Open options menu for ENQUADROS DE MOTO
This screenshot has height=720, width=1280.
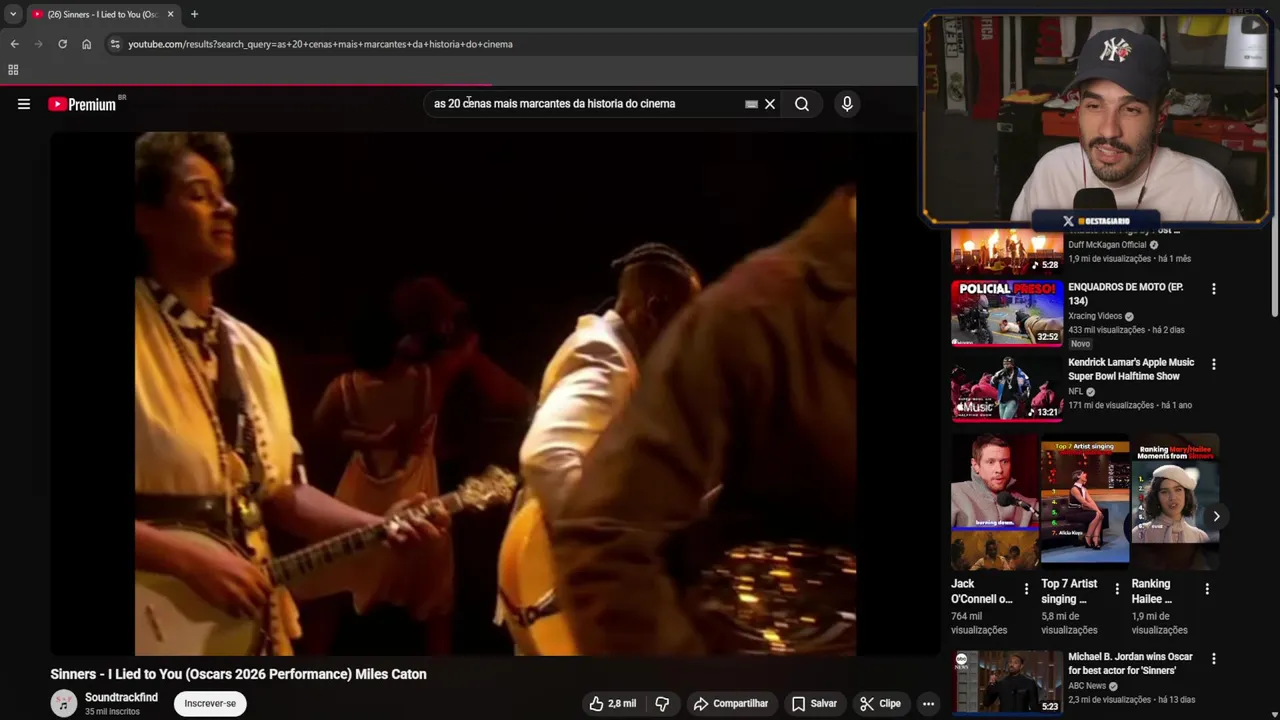[x=1214, y=289]
